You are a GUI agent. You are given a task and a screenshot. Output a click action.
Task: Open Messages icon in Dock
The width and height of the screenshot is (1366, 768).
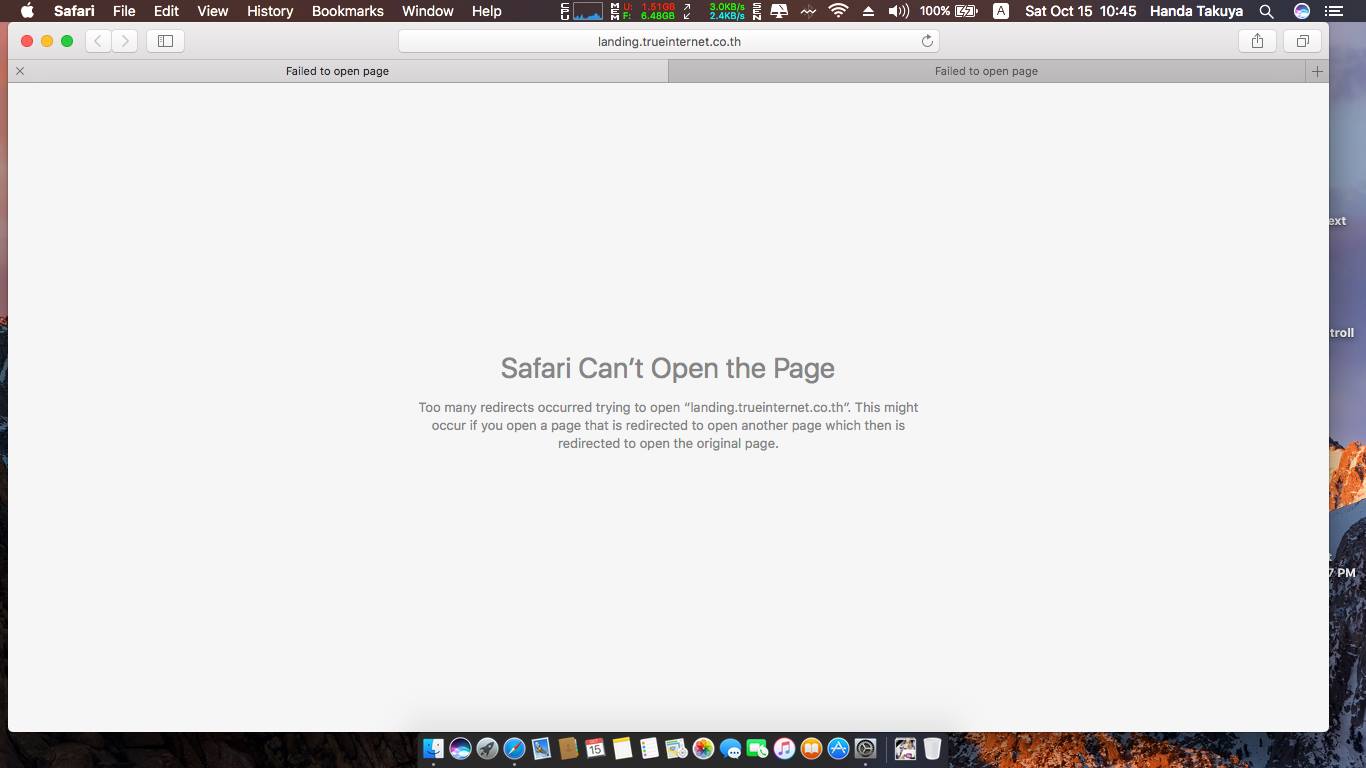point(730,748)
